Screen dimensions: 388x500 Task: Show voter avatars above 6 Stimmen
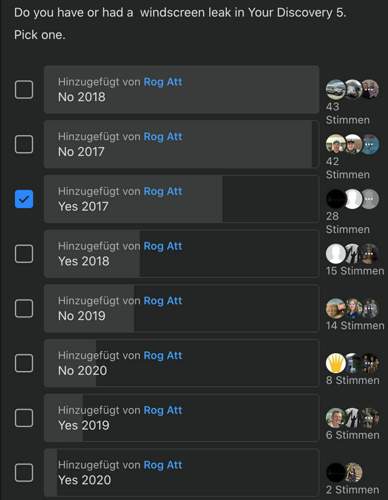pyautogui.click(x=353, y=418)
